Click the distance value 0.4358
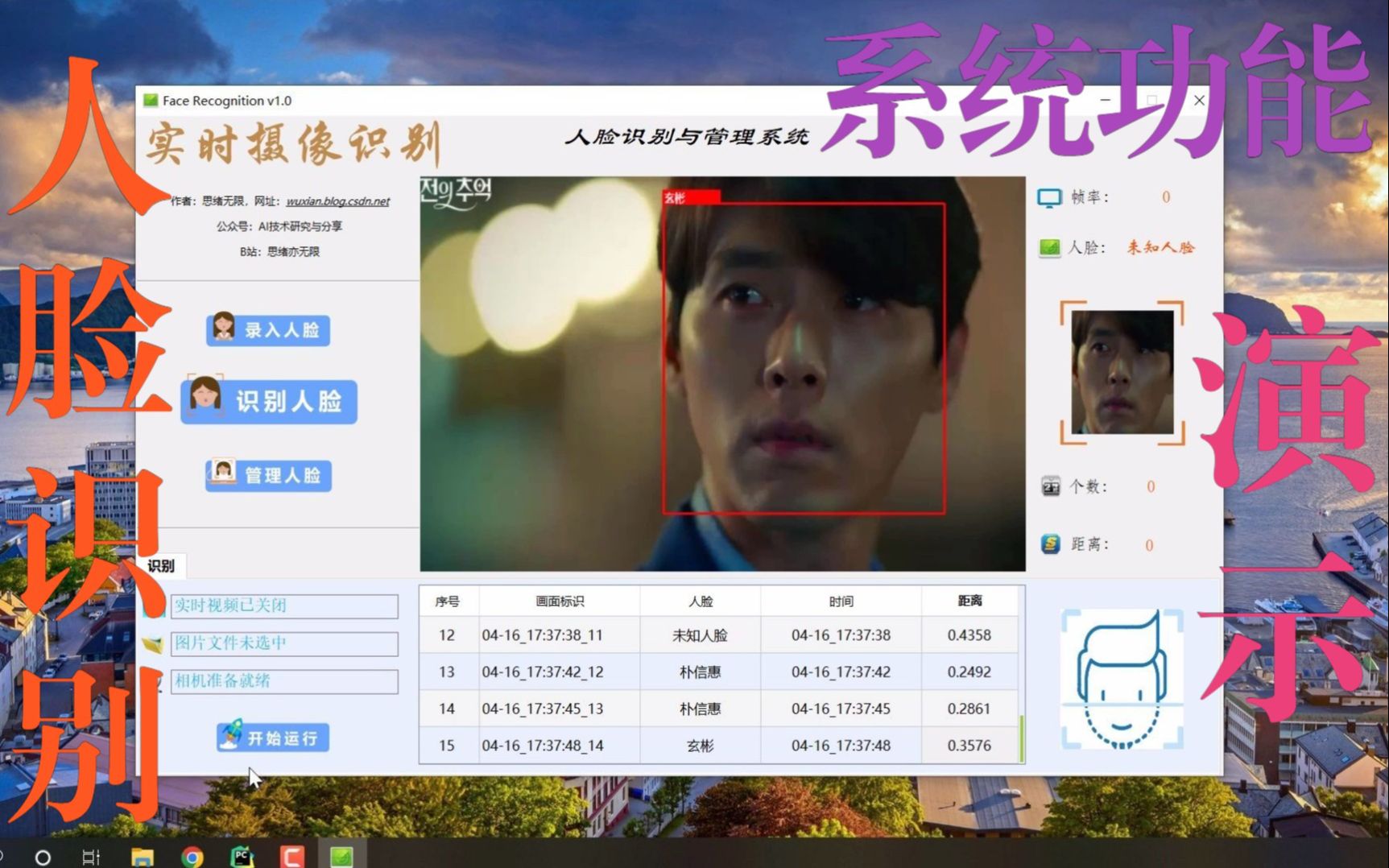 [969, 635]
